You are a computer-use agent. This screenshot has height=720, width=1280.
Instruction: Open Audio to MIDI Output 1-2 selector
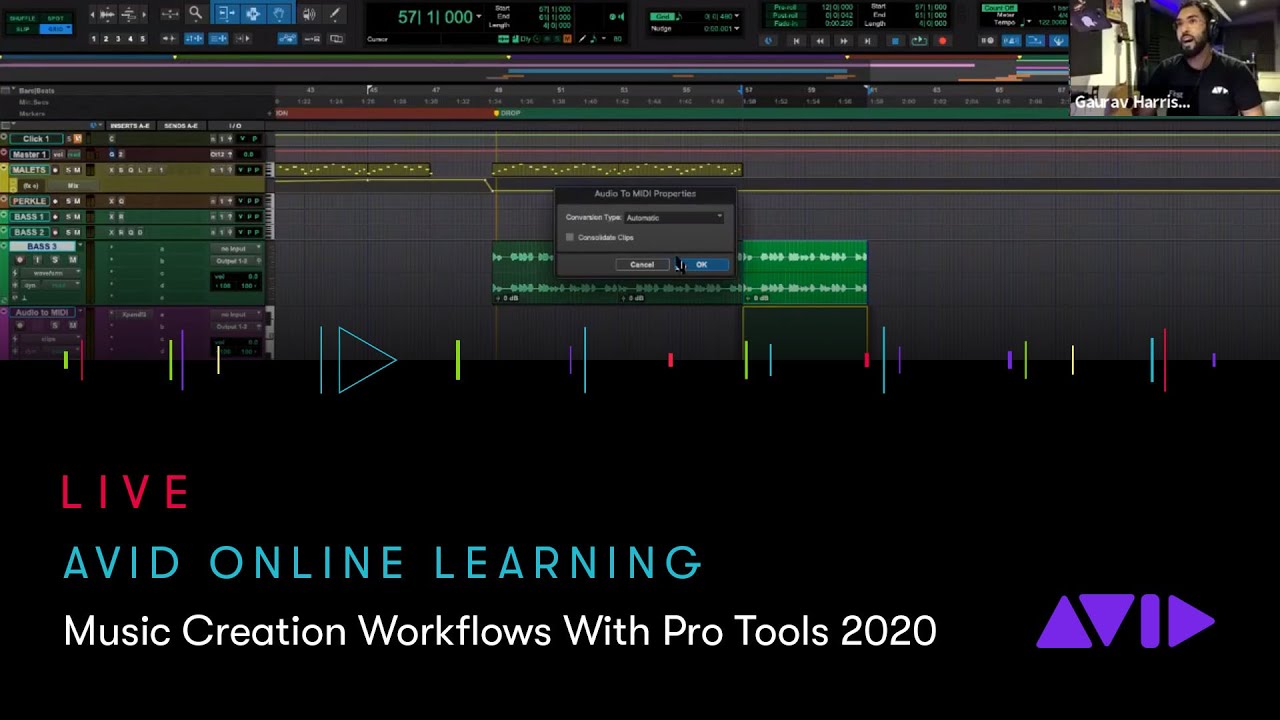[235, 327]
